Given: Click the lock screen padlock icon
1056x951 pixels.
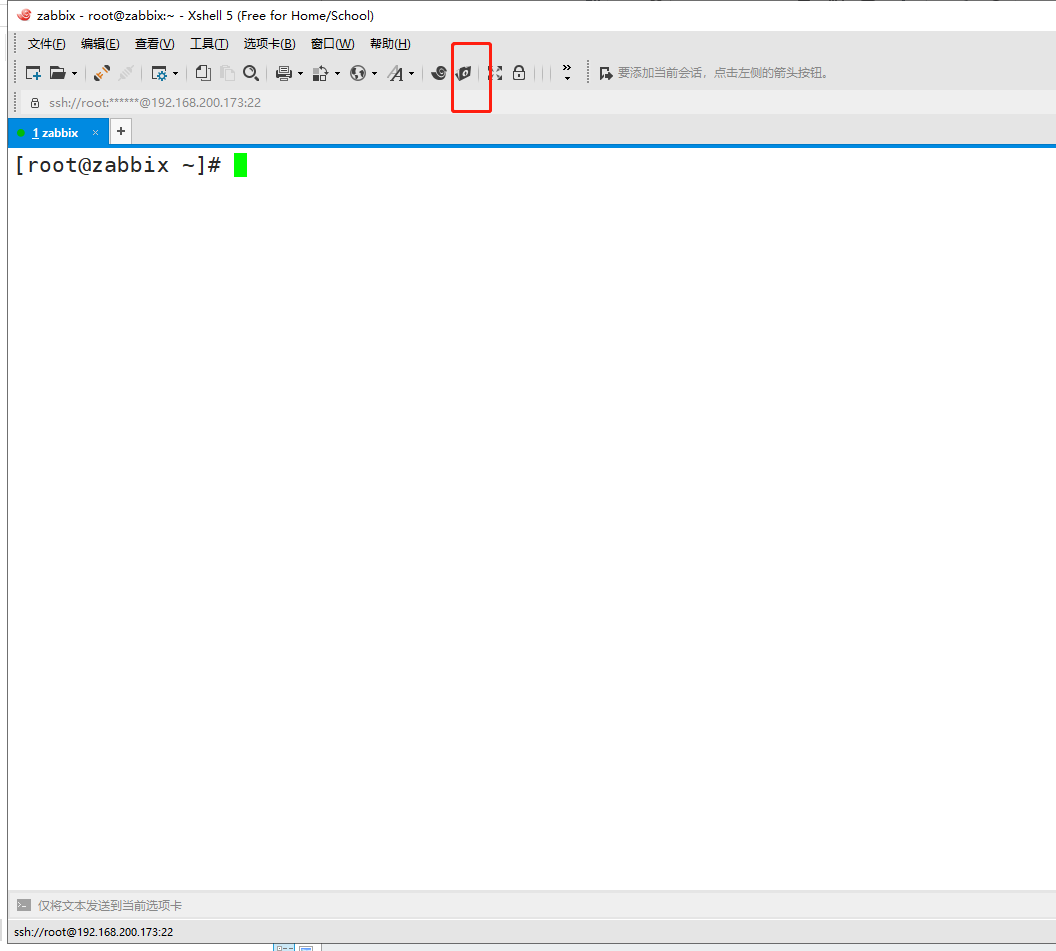Looking at the screenshot, I should click(519, 73).
